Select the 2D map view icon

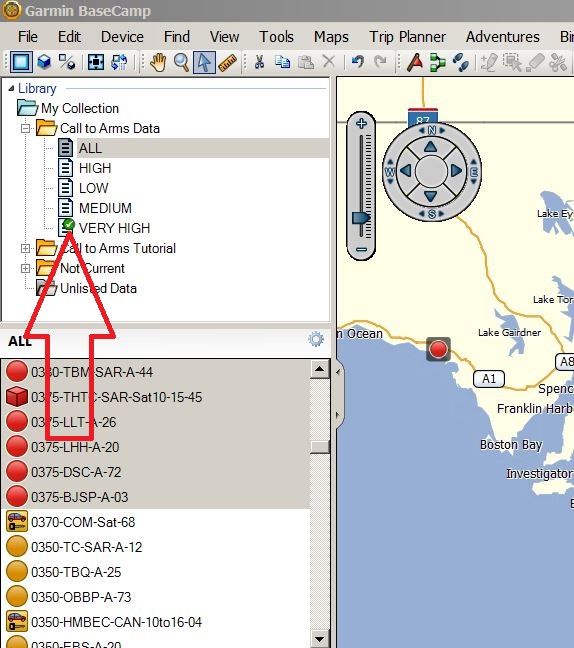(21, 62)
